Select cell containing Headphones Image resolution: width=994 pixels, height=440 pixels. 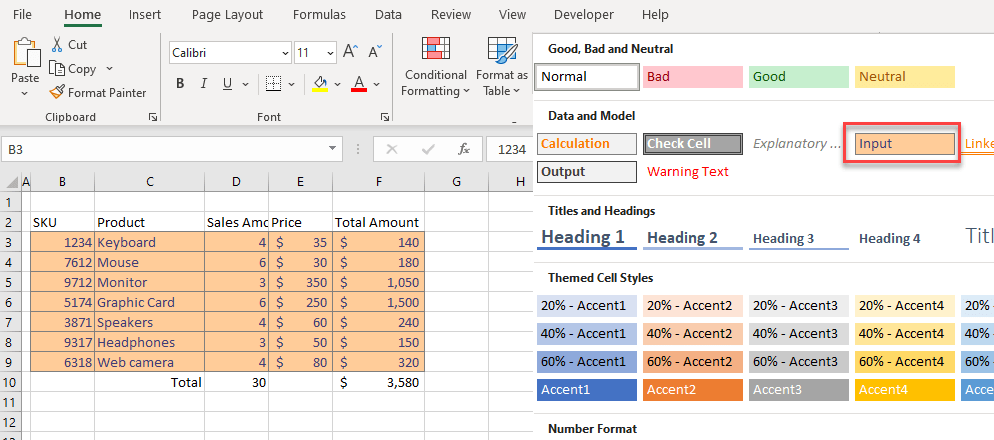coord(150,342)
